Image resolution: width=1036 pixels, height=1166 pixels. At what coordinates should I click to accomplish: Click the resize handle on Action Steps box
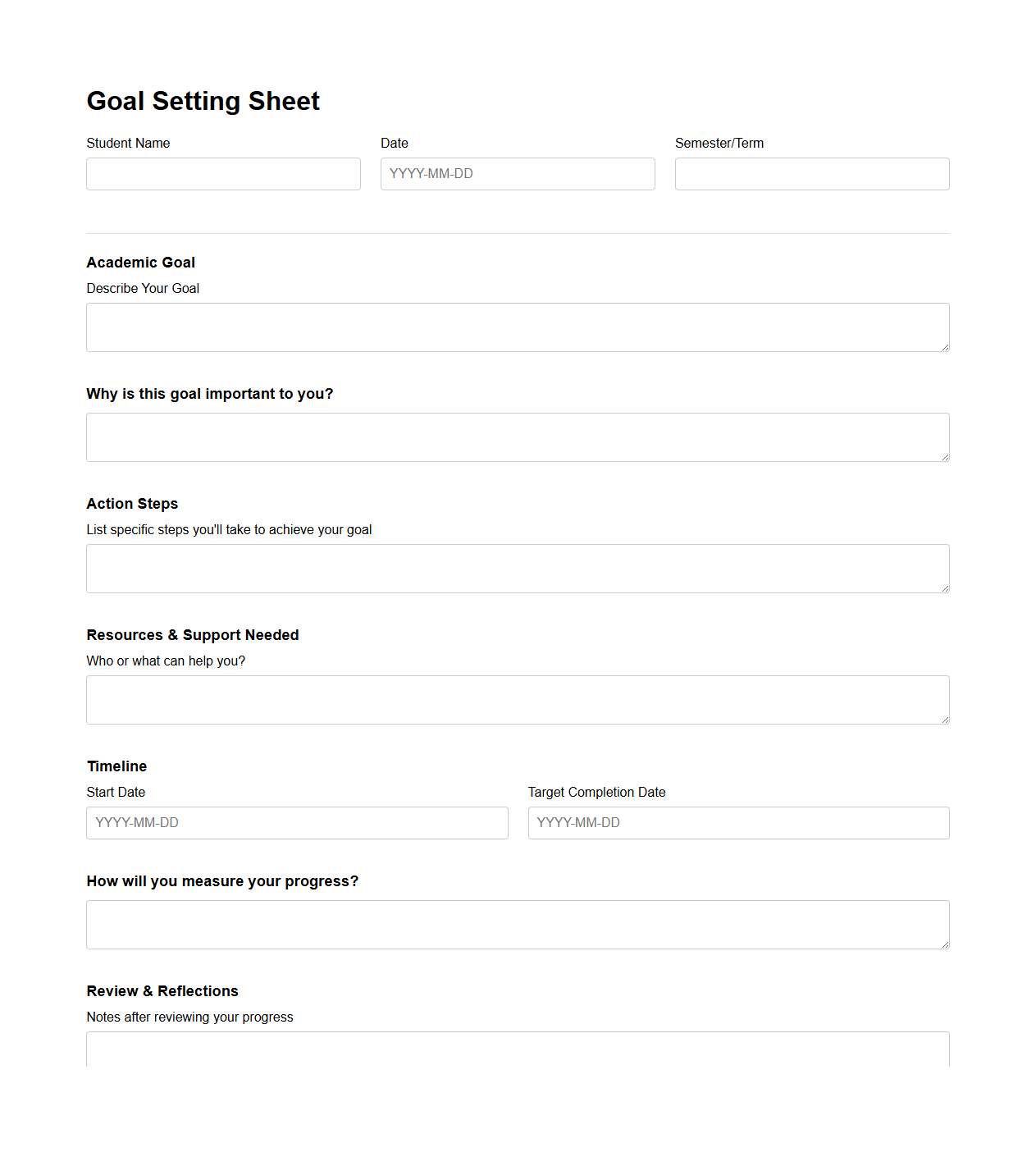coord(944,588)
